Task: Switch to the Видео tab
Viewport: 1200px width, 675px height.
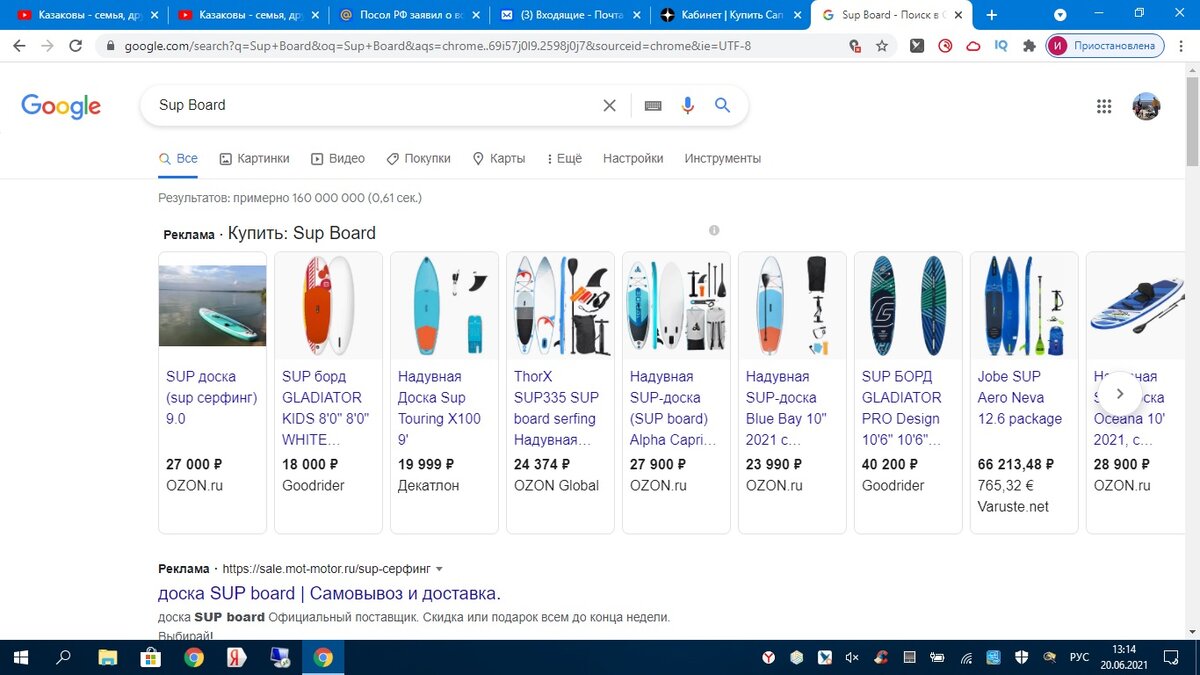Action: 338,158
